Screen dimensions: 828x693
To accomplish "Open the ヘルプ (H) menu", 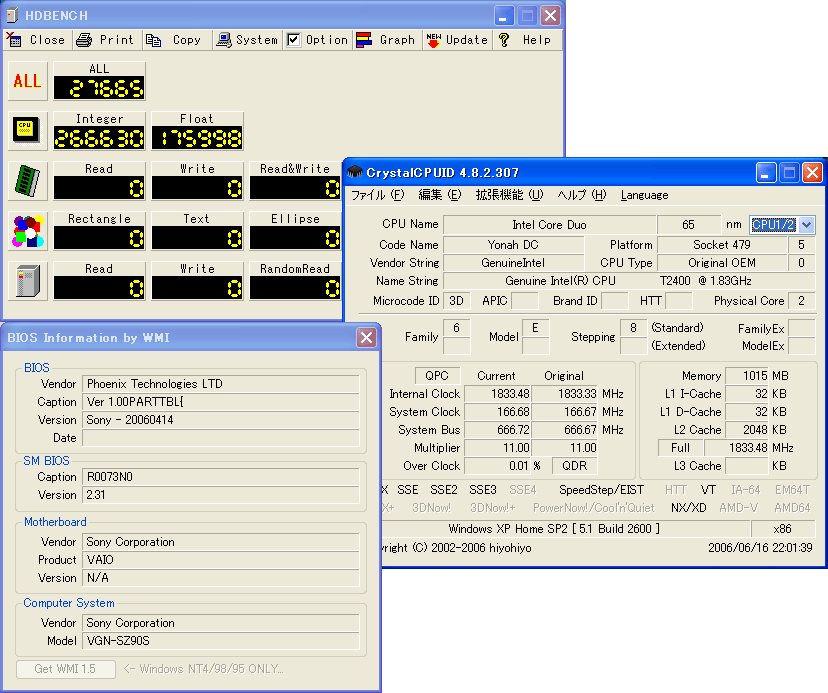I will [582, 195].
